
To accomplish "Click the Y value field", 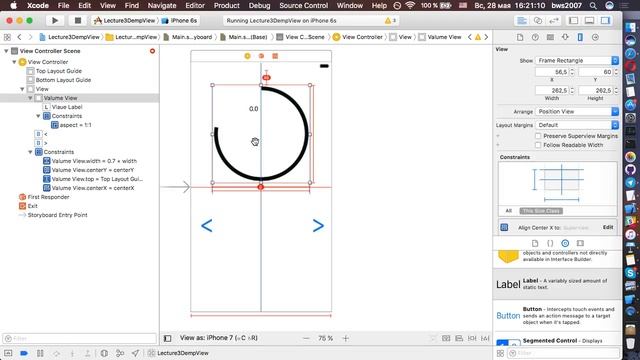I will pos(596,72).
